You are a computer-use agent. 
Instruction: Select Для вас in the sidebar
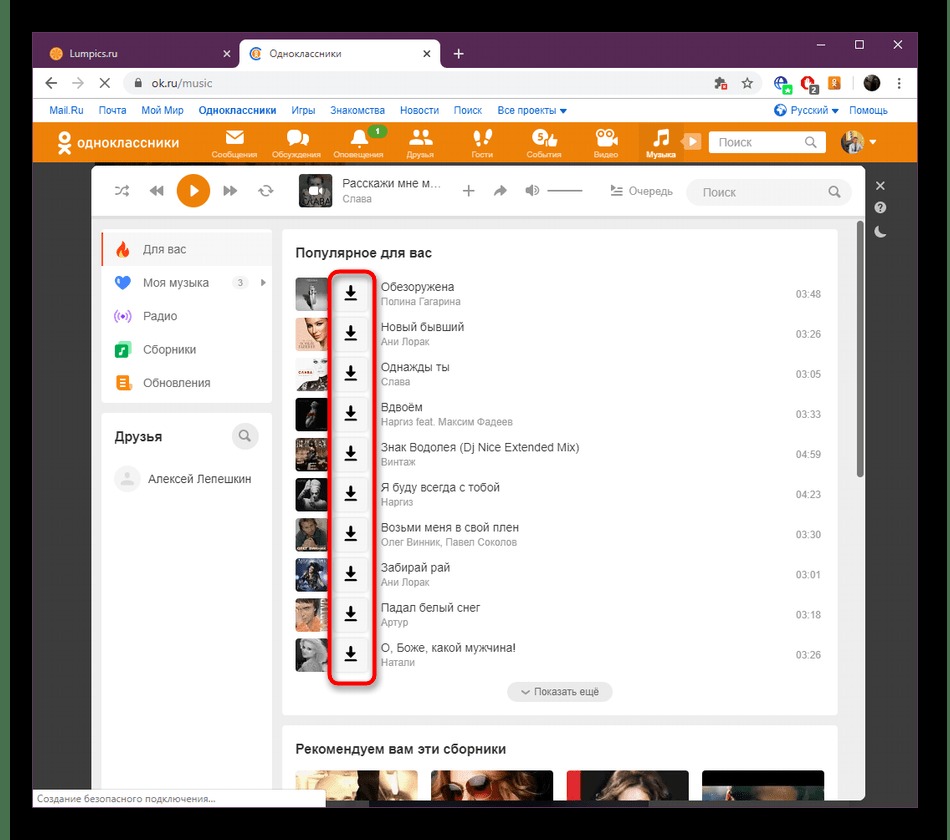point(187,249)
